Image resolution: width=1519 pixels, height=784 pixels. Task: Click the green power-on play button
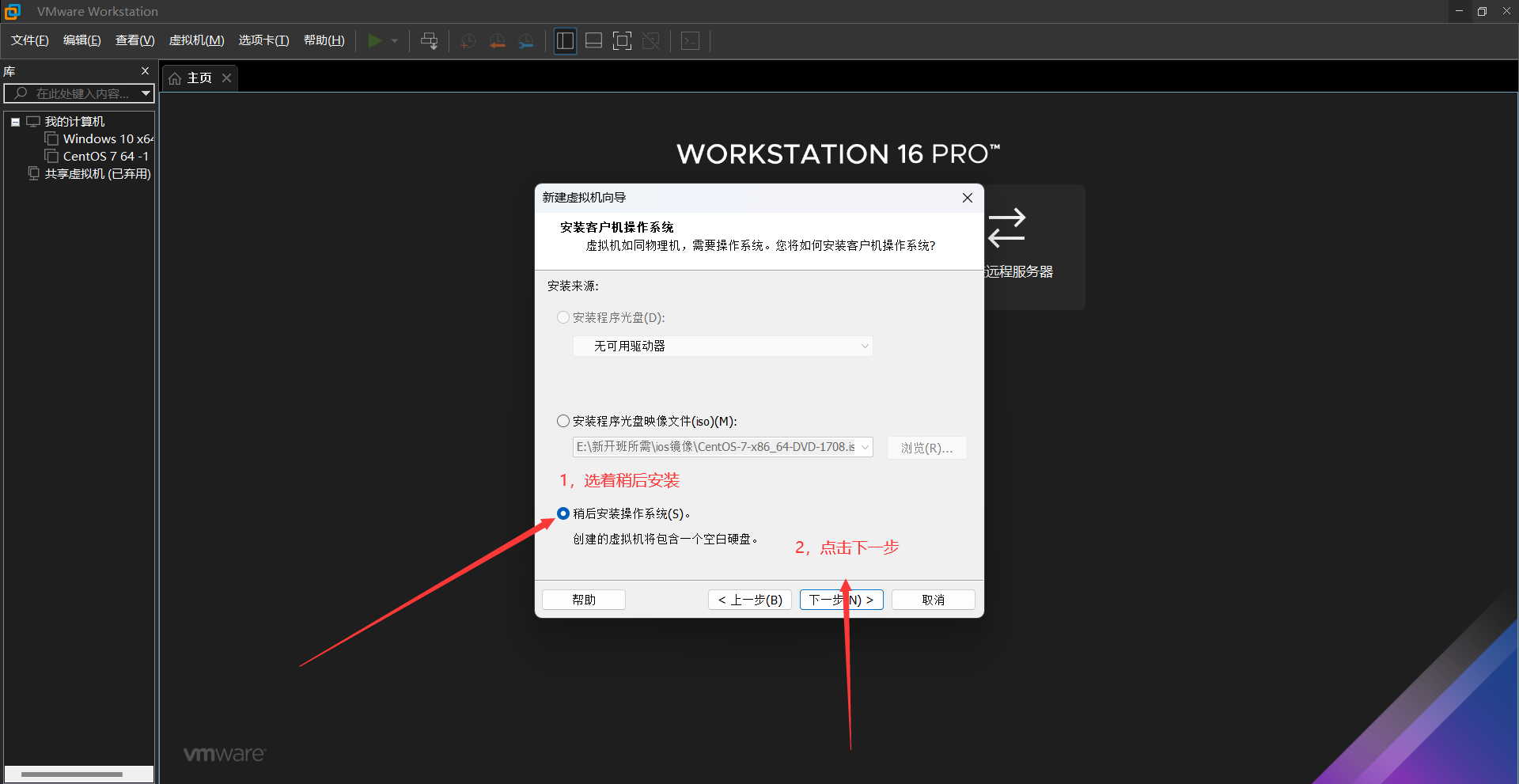point(375,40)
